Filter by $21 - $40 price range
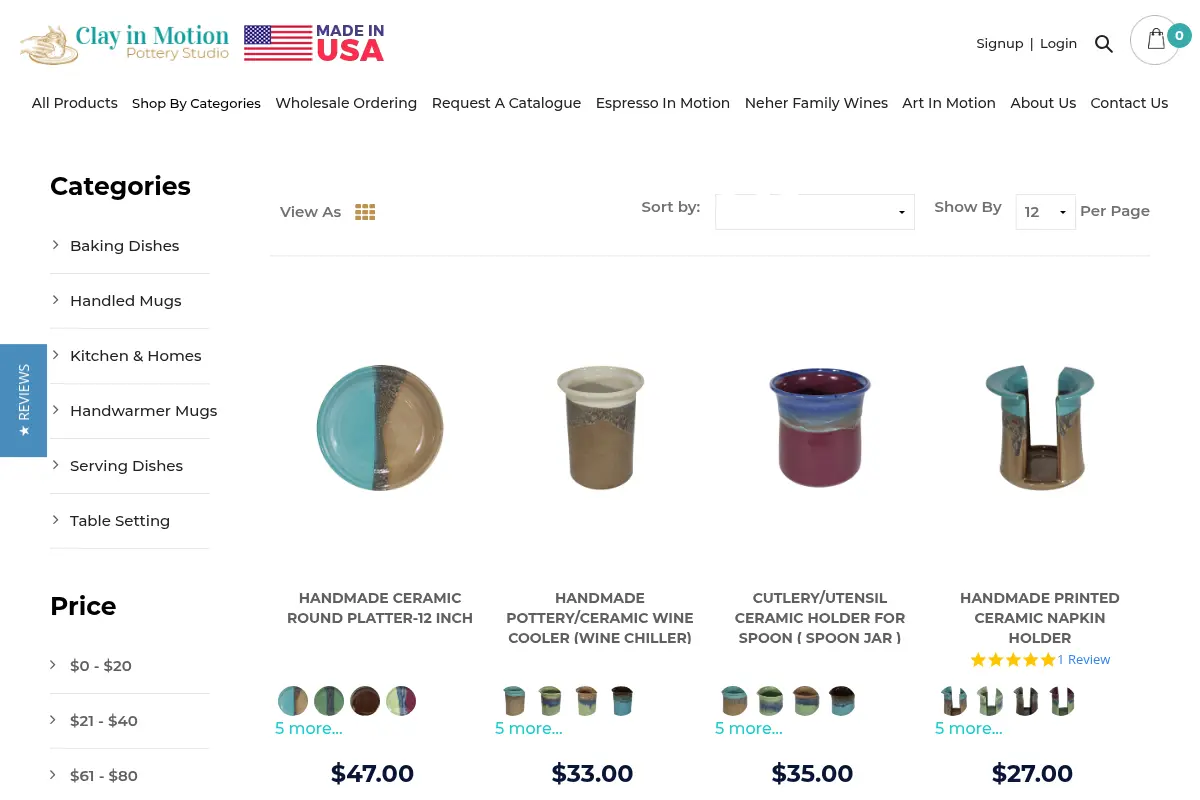The image size is (1200, 800). 104,720
